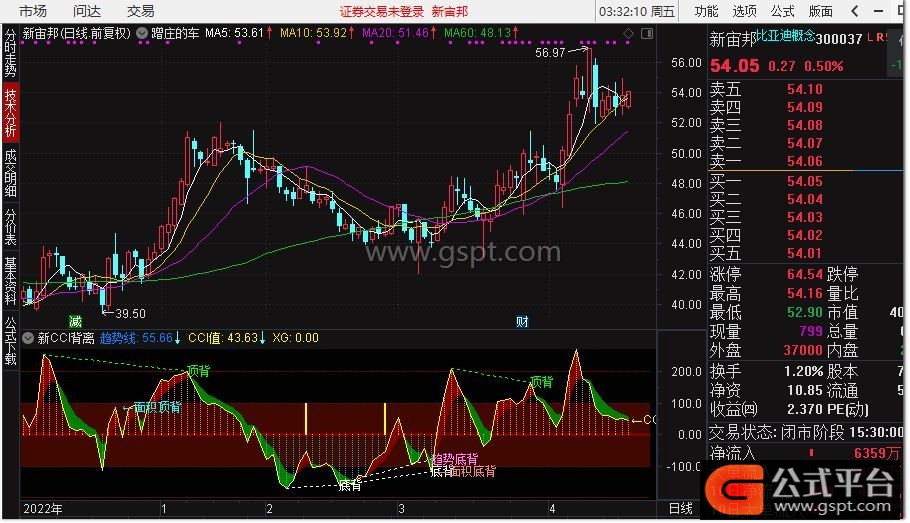Click 卖一 price 54.06
The image size is (910, 523).
[x=805, y=161]
